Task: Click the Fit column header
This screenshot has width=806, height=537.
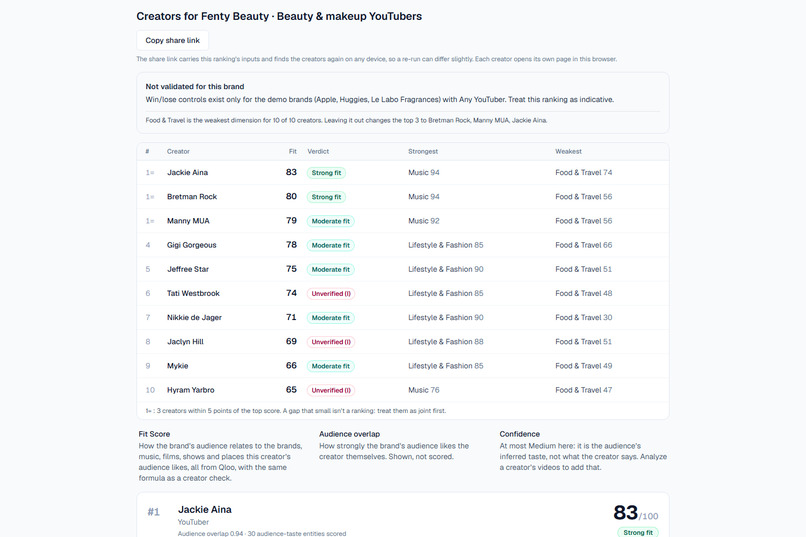Action: pos(292,152)
